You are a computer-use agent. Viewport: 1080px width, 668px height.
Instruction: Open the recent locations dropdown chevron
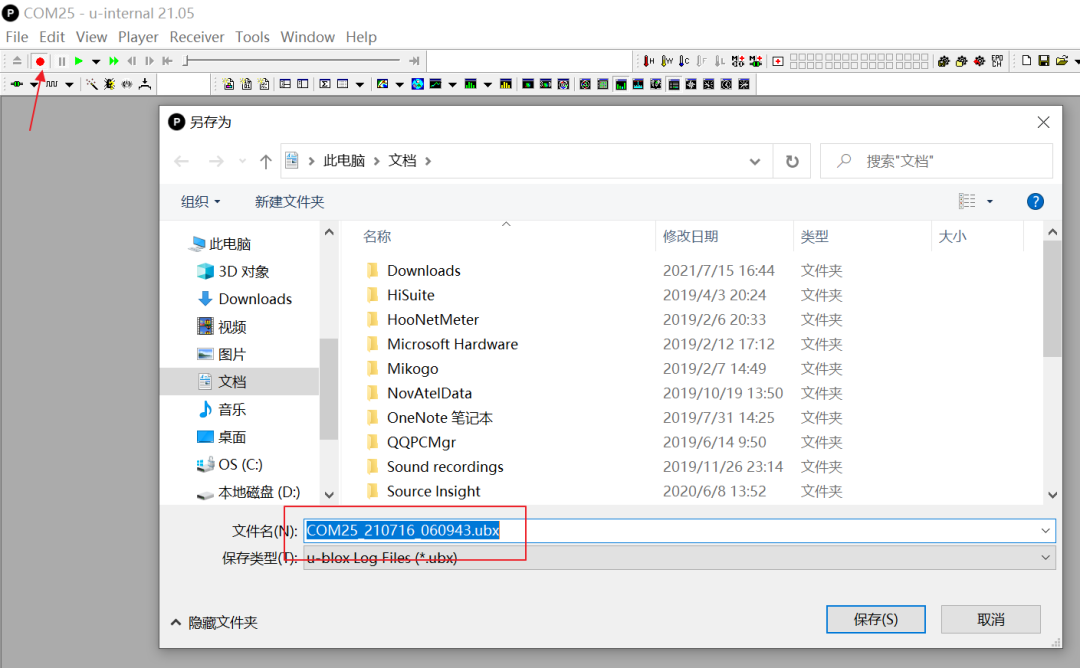242,161
